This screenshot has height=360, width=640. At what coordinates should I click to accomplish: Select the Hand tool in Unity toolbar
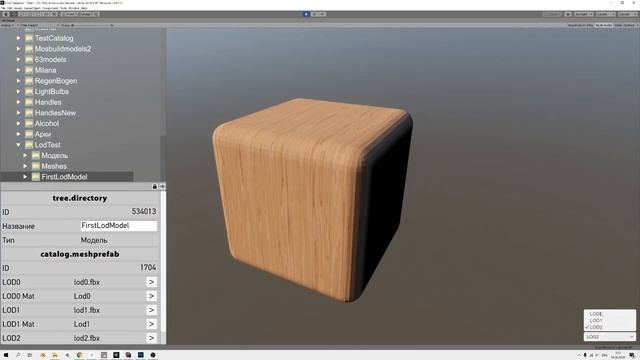(x=6, y=14)
